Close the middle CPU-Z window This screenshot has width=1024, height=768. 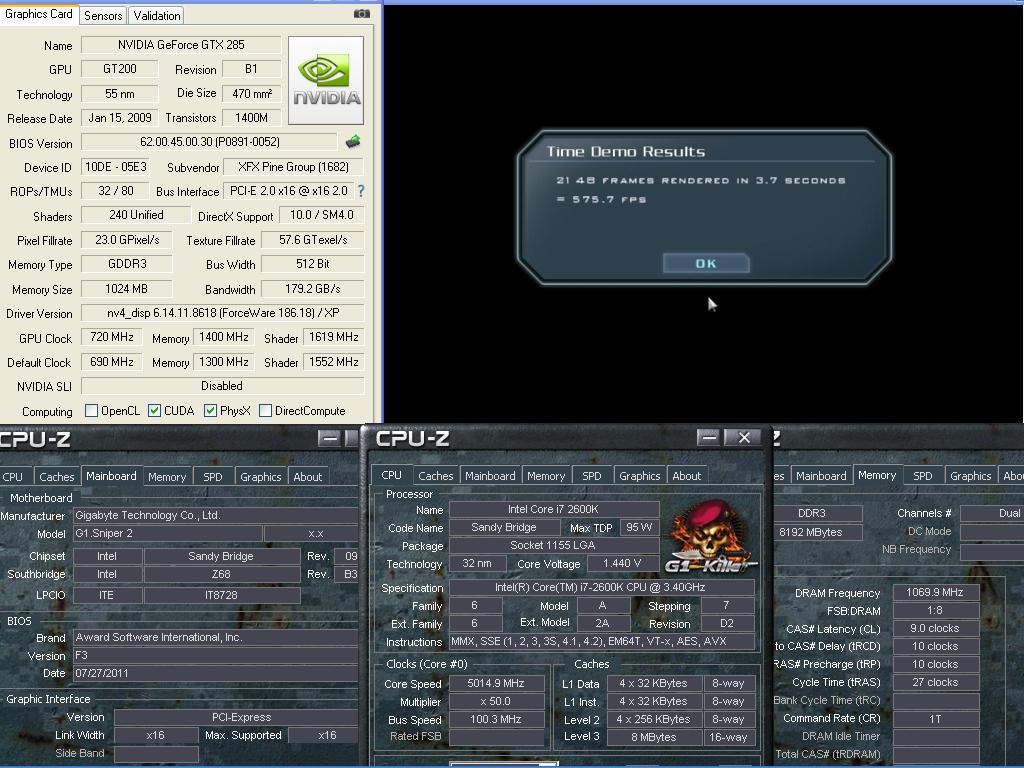pos(744,438)
